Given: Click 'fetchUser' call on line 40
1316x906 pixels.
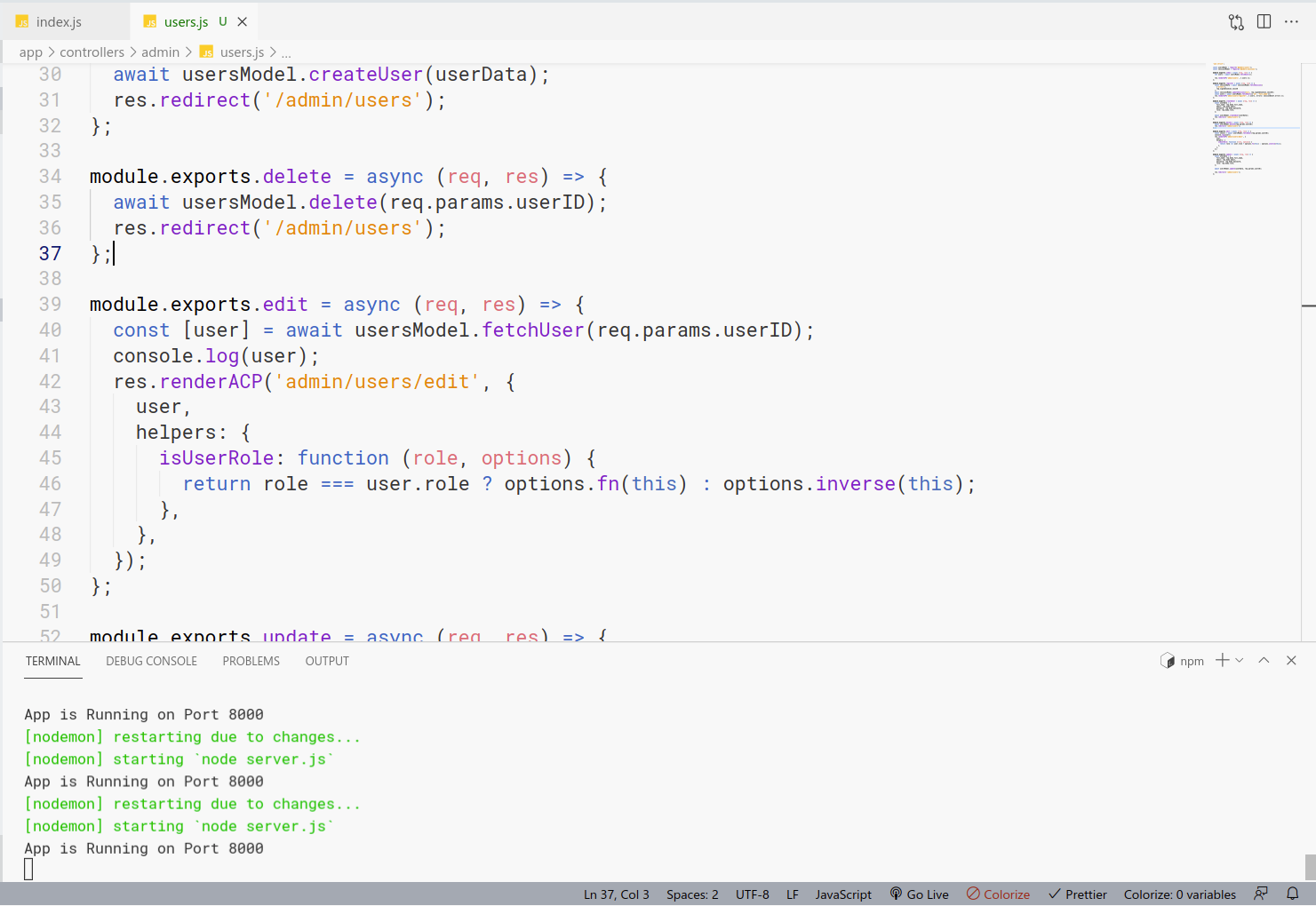Looking at the screenshot, I should click(x=533, y=330).
